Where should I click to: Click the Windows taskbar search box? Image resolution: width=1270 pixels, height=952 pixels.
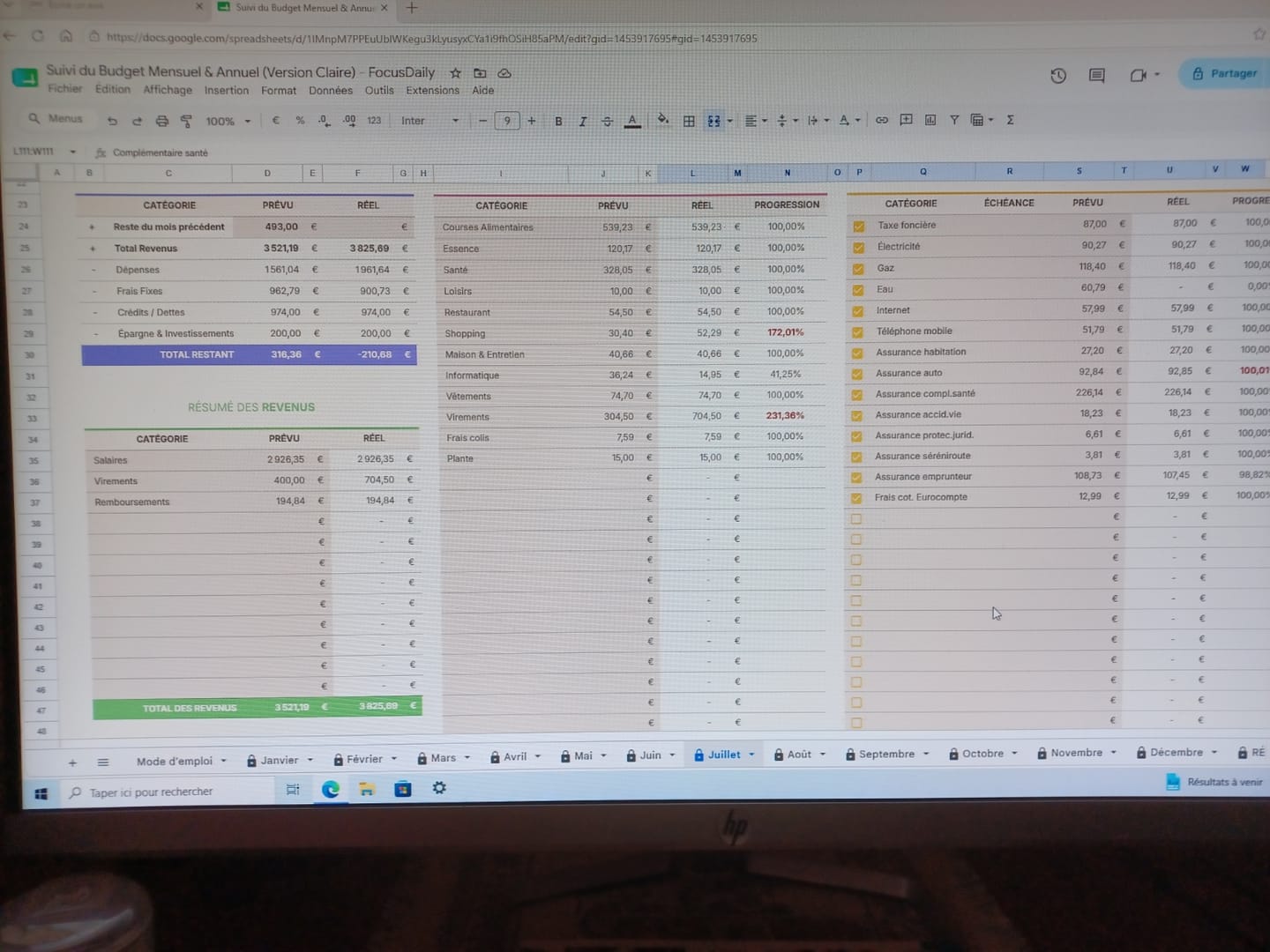click(x=168, y=792)
